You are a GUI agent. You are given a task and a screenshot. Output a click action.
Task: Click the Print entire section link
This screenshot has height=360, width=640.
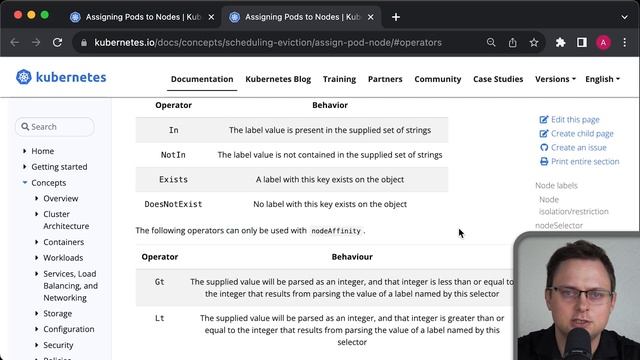coord(585,162)
